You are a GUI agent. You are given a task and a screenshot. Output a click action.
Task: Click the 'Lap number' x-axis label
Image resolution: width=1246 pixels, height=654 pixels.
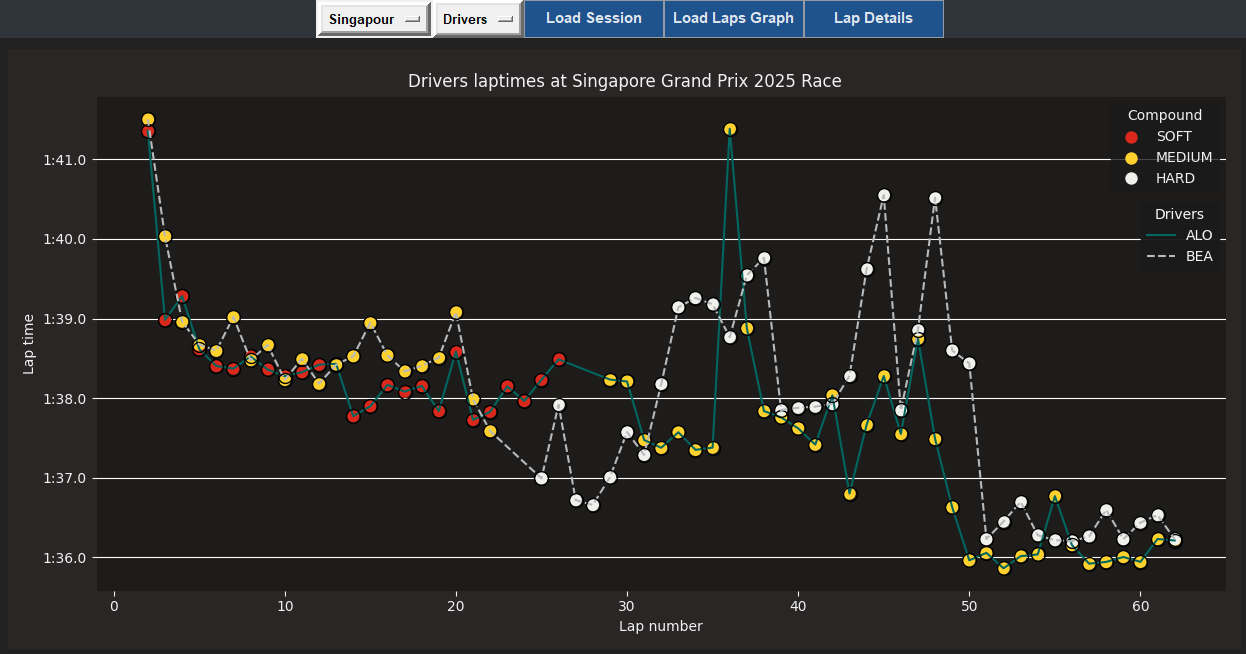pos(660,627)
